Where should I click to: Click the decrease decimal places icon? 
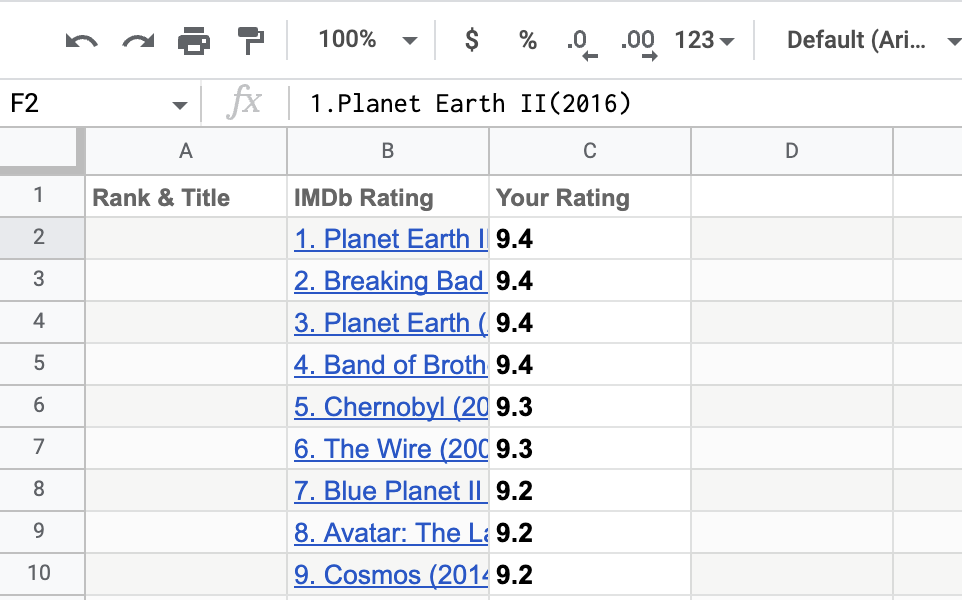point(581,42)
